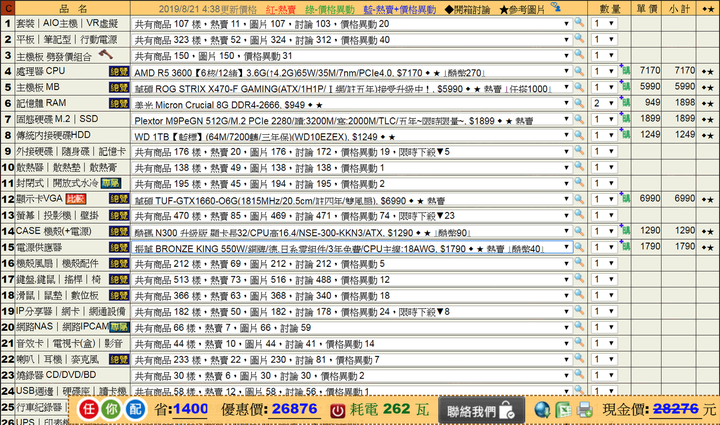Screen dimensions: 720x425
Task: Click the green 購 icon on the Micron Crucial RAM row
Action: 625,102
